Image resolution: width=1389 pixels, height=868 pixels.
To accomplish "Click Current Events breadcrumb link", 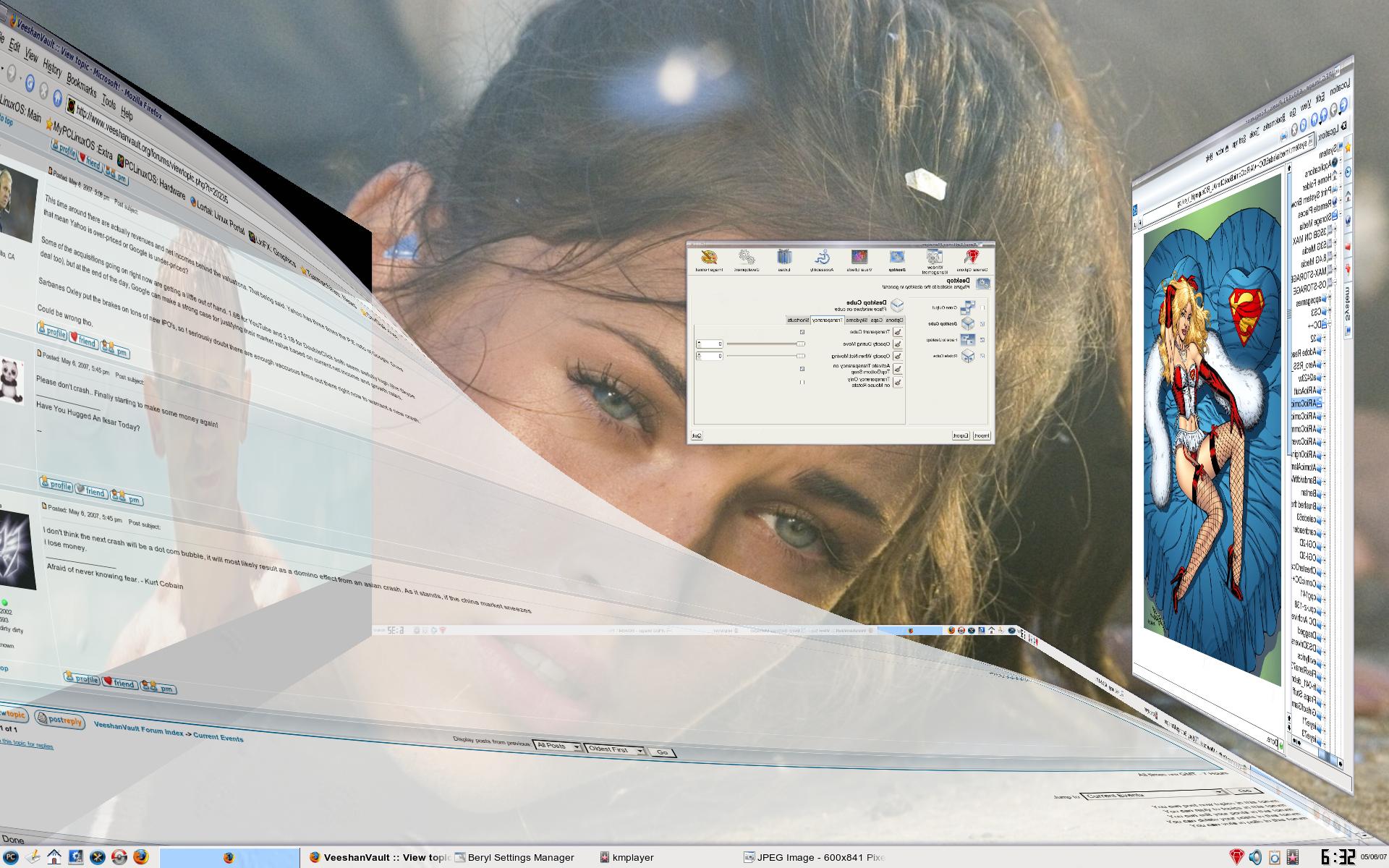I will tap(218, 737).
